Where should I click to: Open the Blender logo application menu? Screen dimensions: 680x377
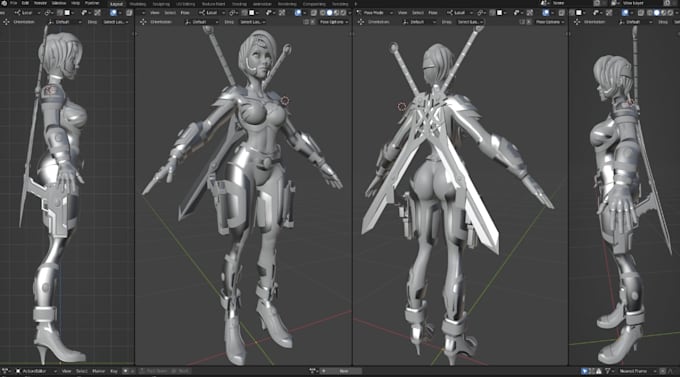click(4, 3)
